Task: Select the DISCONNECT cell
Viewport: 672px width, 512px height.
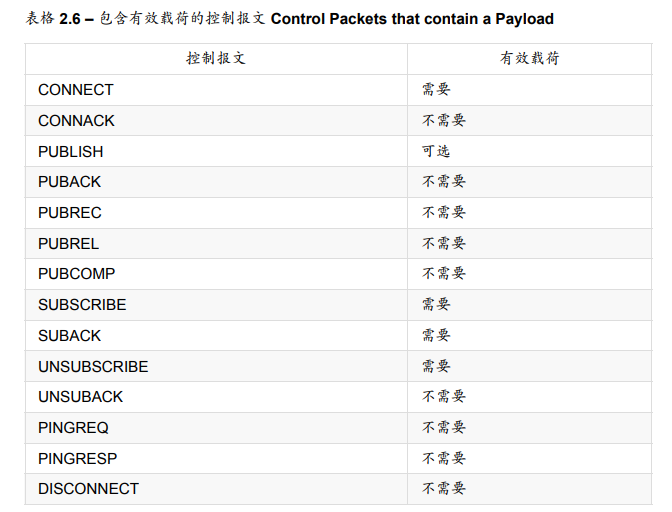Action: [x=88, y=489]
